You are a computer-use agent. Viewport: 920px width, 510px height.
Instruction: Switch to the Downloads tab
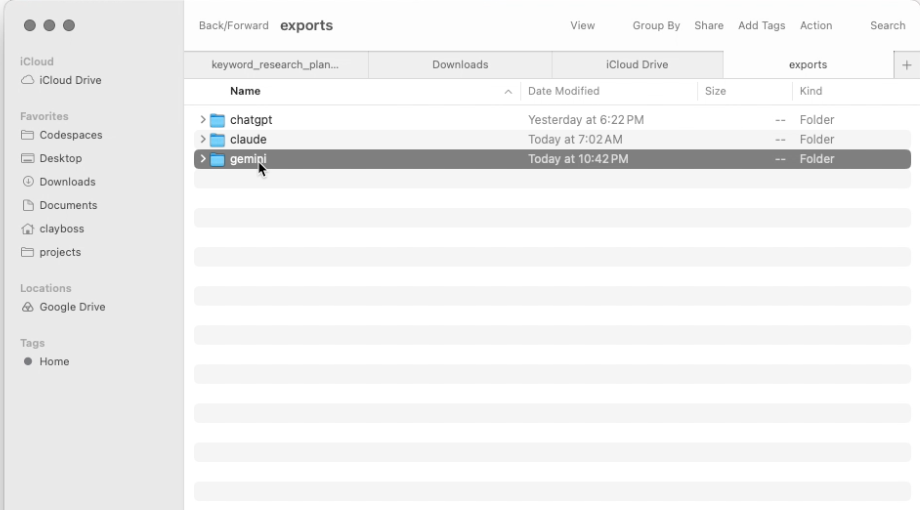(460, 65)
